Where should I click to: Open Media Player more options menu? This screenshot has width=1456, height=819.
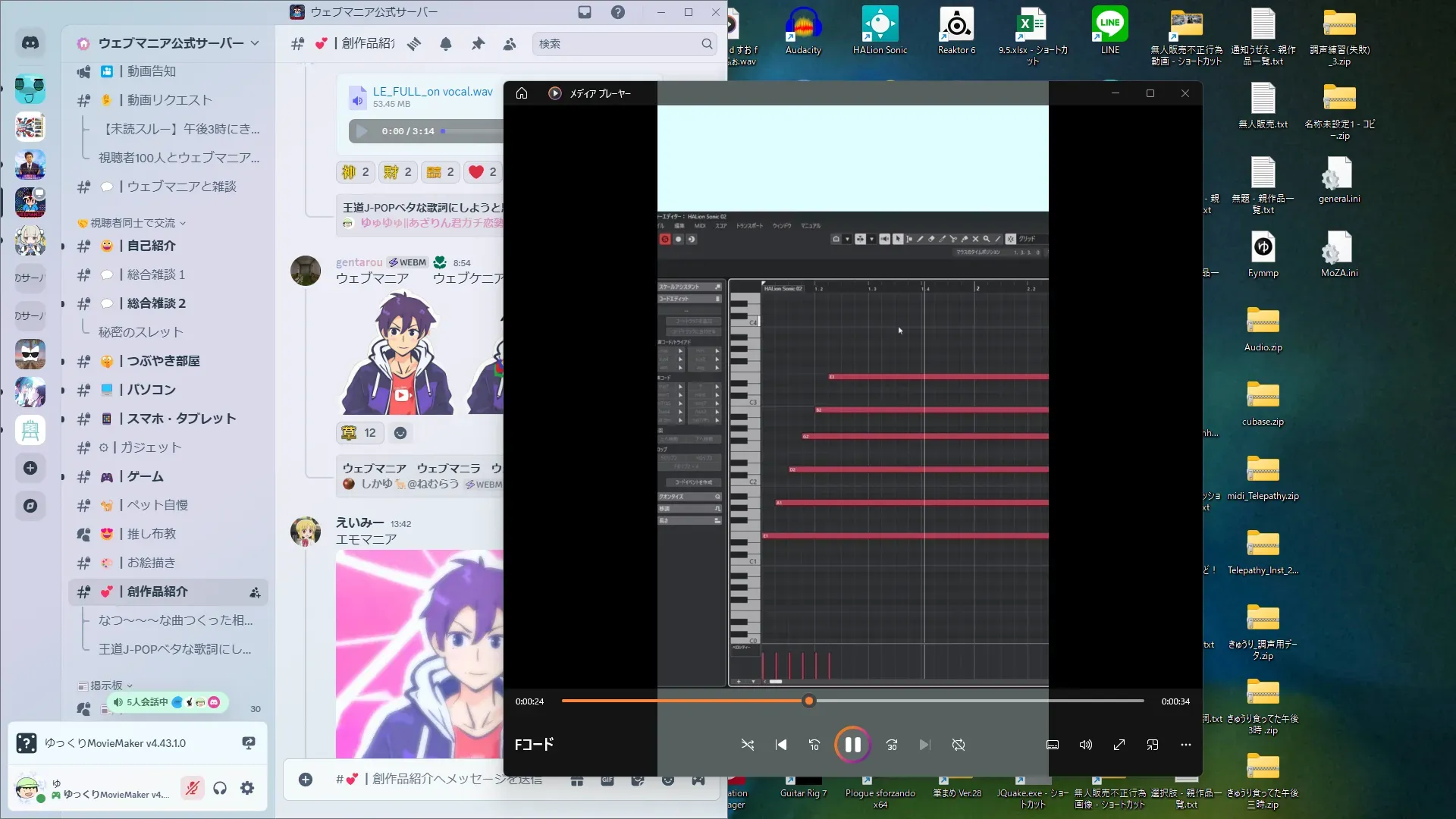[x=1185, y=745]
